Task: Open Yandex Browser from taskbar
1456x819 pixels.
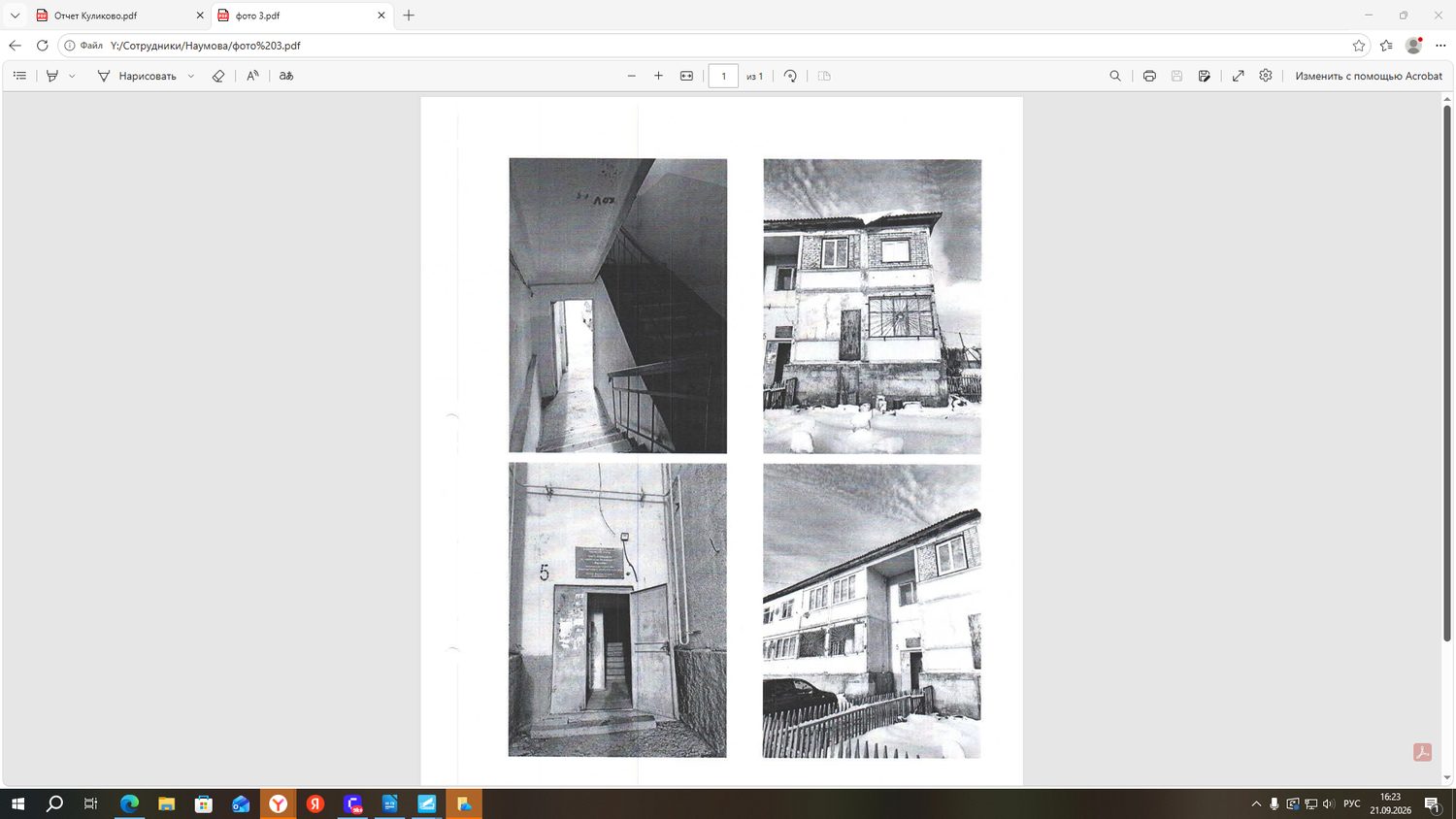Action: point(279,803)
